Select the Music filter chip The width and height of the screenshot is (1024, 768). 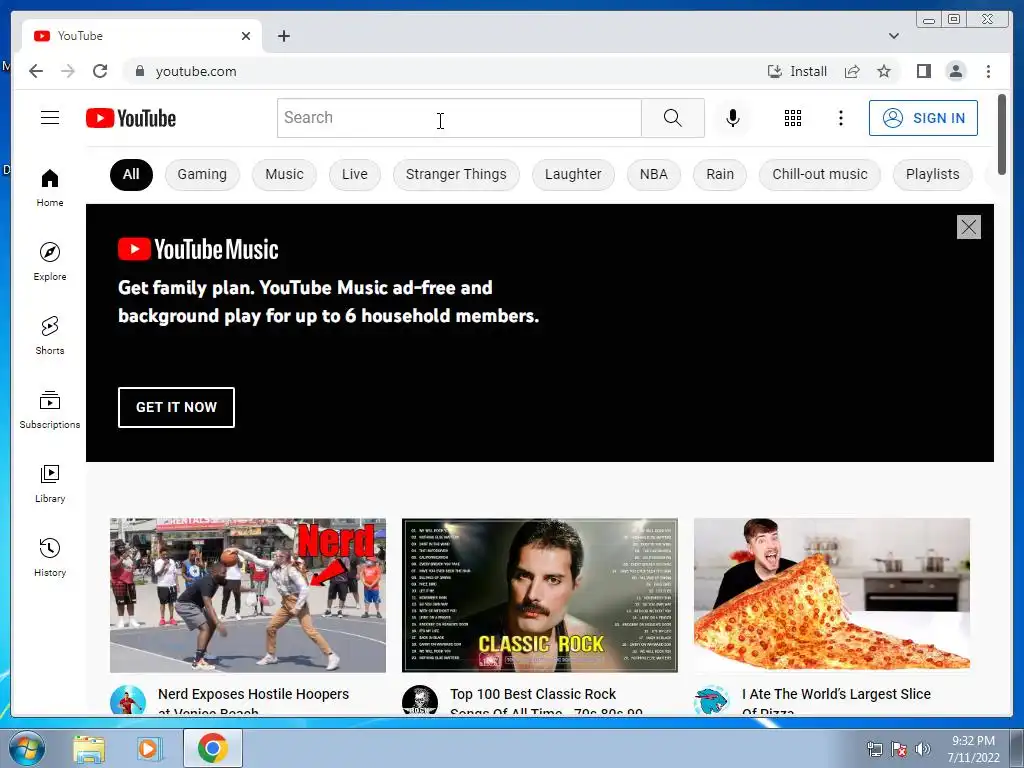pos(284,174)
